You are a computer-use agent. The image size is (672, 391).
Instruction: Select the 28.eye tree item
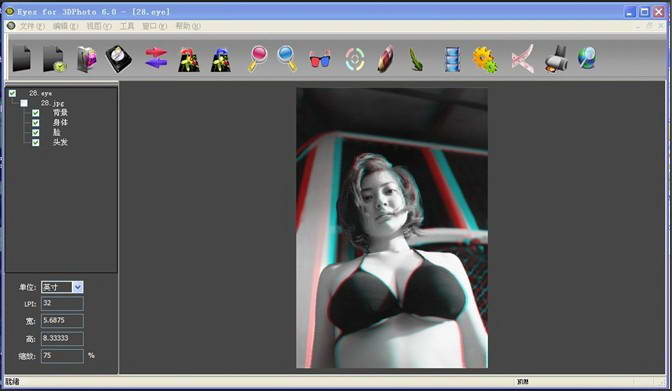(x=40, y=93)
